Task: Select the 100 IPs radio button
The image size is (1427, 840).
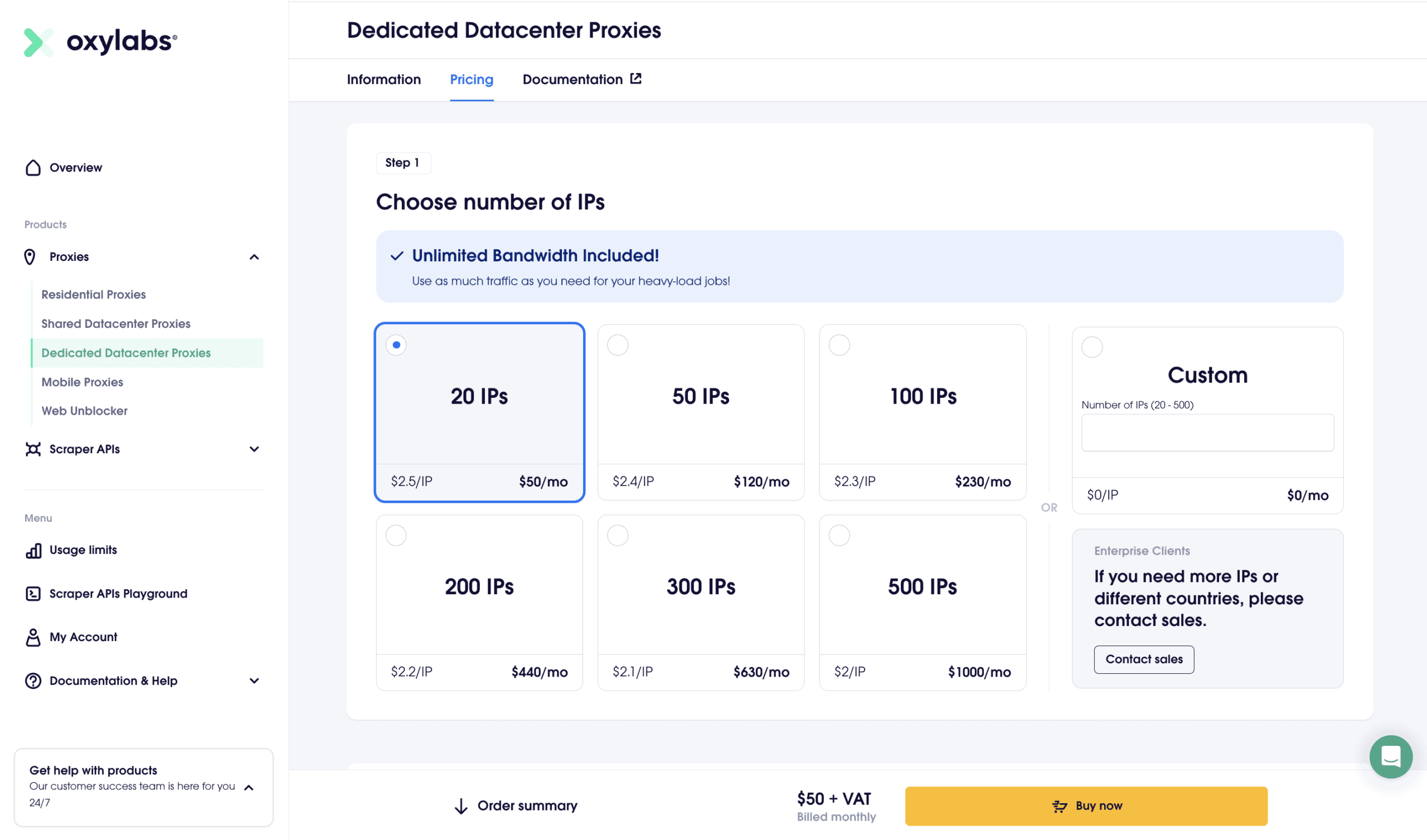Action: coord(839,345)
